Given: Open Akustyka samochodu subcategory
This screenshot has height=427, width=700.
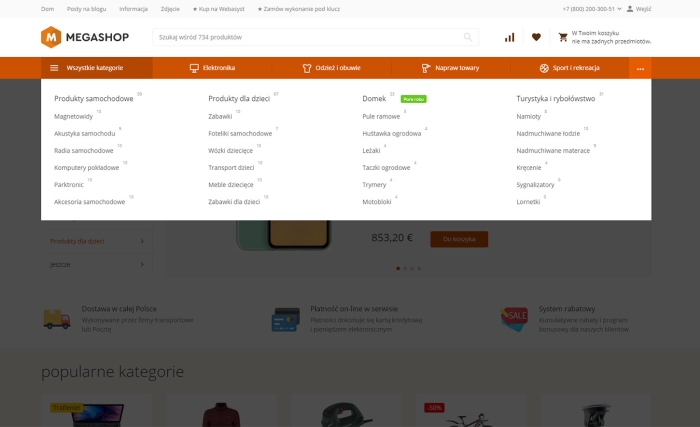Looking at the screenshot, I should (x=84, y=134).
